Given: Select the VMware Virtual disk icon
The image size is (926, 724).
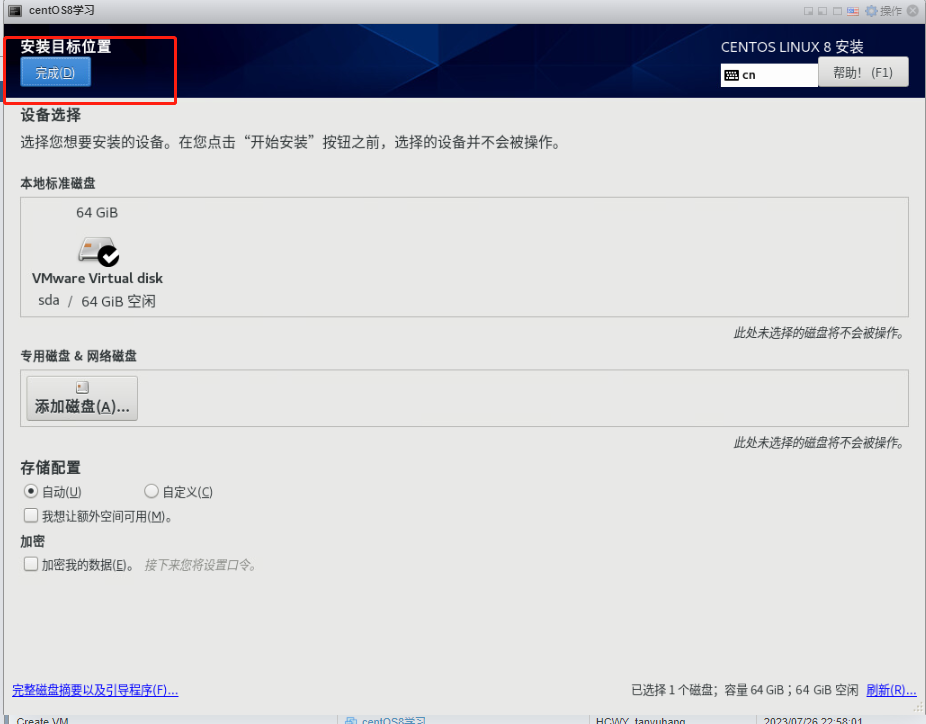Looking at the screenshot, I should click(x=99, y=251).
